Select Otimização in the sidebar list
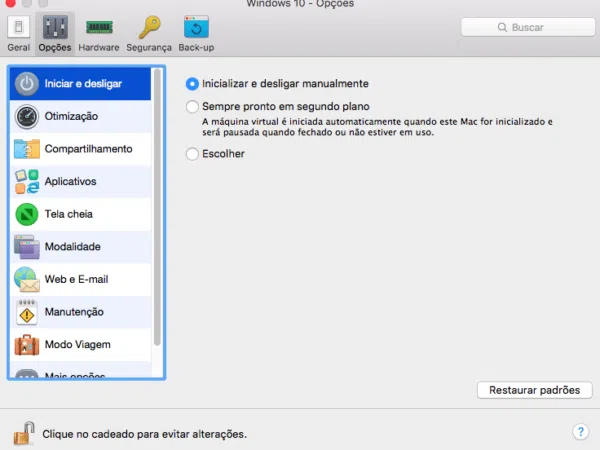The width and height of the screenshot is (600, 450). pyautogui.click(x=80, y=116)
